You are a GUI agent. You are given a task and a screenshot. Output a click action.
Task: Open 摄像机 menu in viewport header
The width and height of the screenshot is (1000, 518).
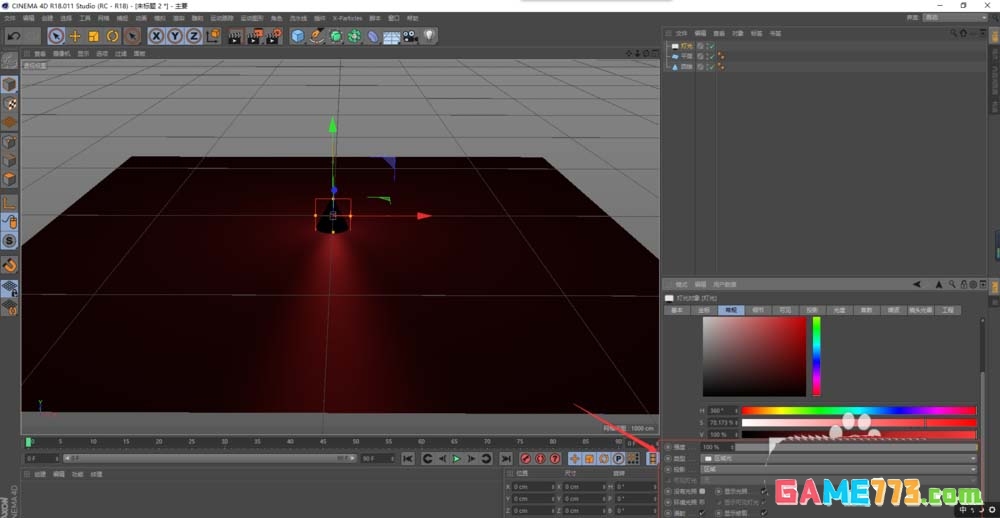[x=62, y=54]
